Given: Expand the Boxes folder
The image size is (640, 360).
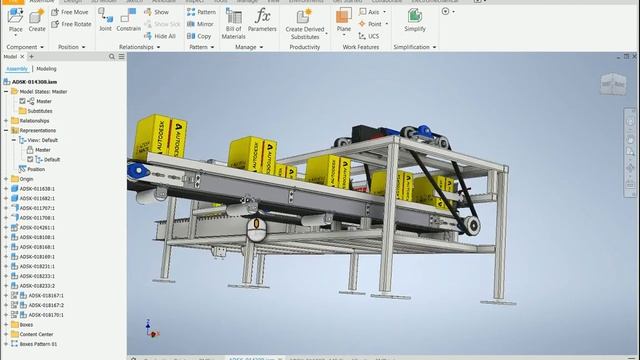Looking at the screenshot, I should coord(6,324).
